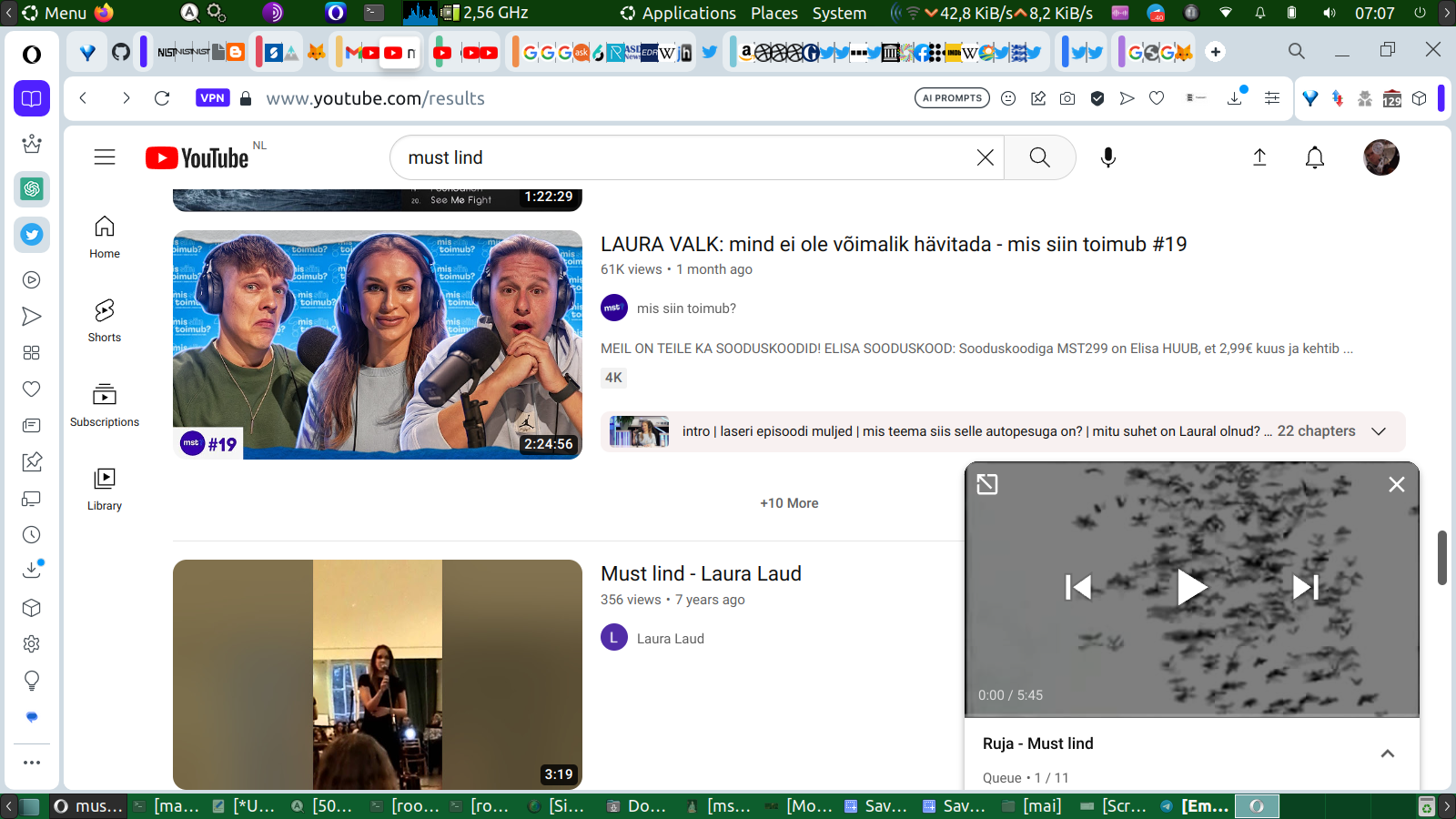Close the miniplayer
Viewport: 1456px width, 819px height.
coord(1397,484)
